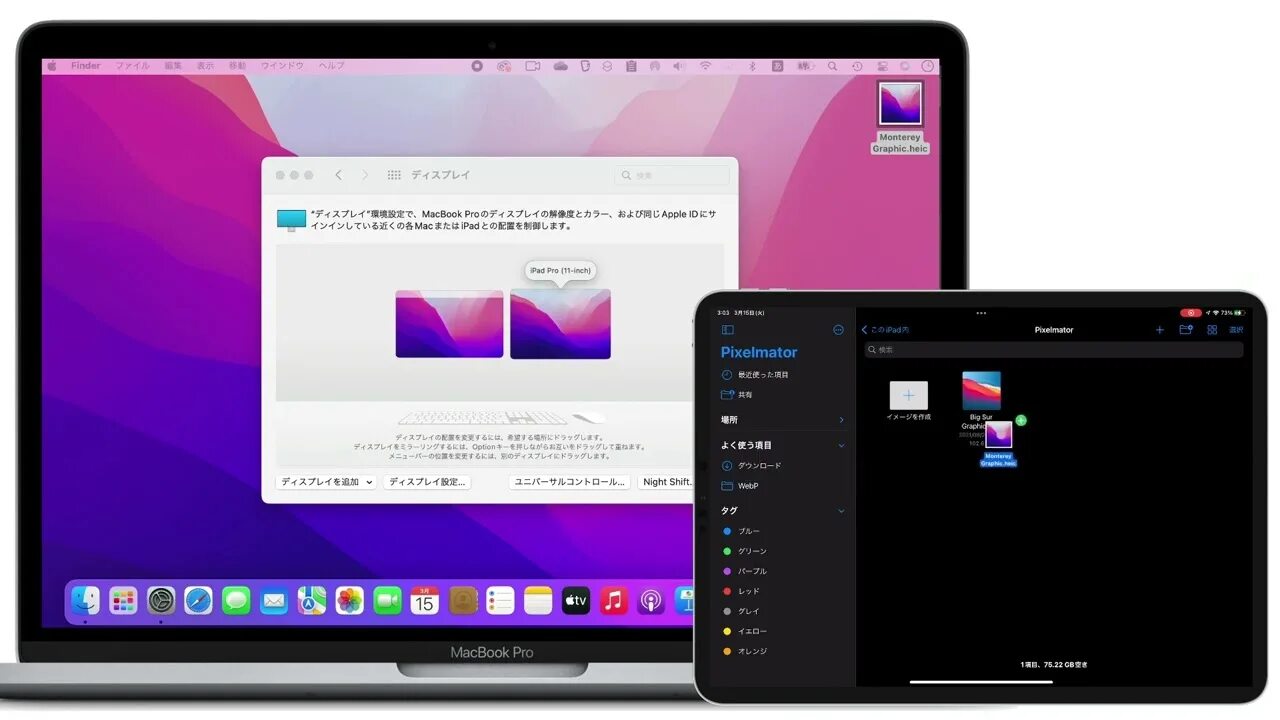This screenshot has width=1280, height=720.
Task: Go back in System Preferences window
Action: [338, 175]
